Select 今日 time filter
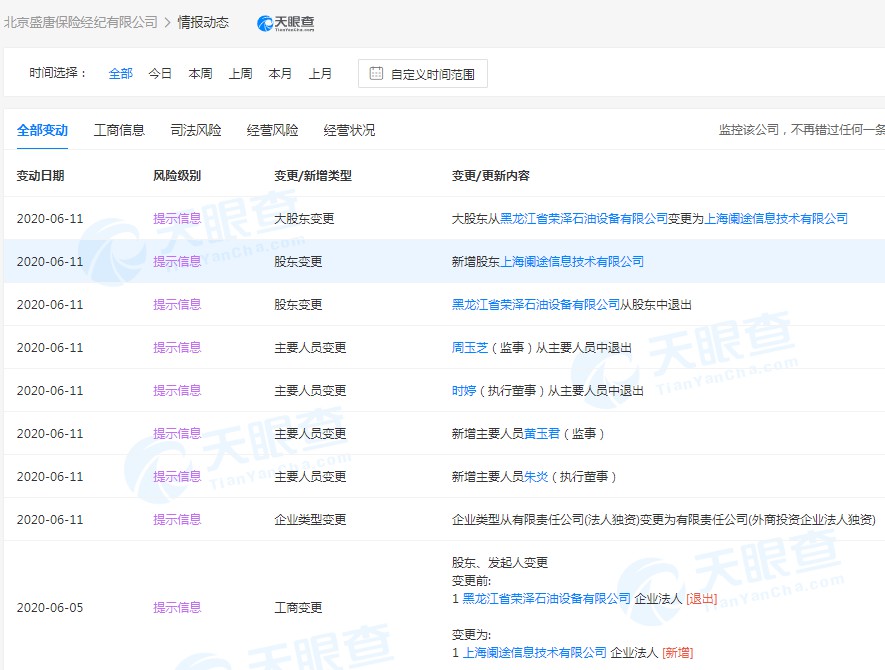Screen dimensions: 885x670 tap(160, 73)
